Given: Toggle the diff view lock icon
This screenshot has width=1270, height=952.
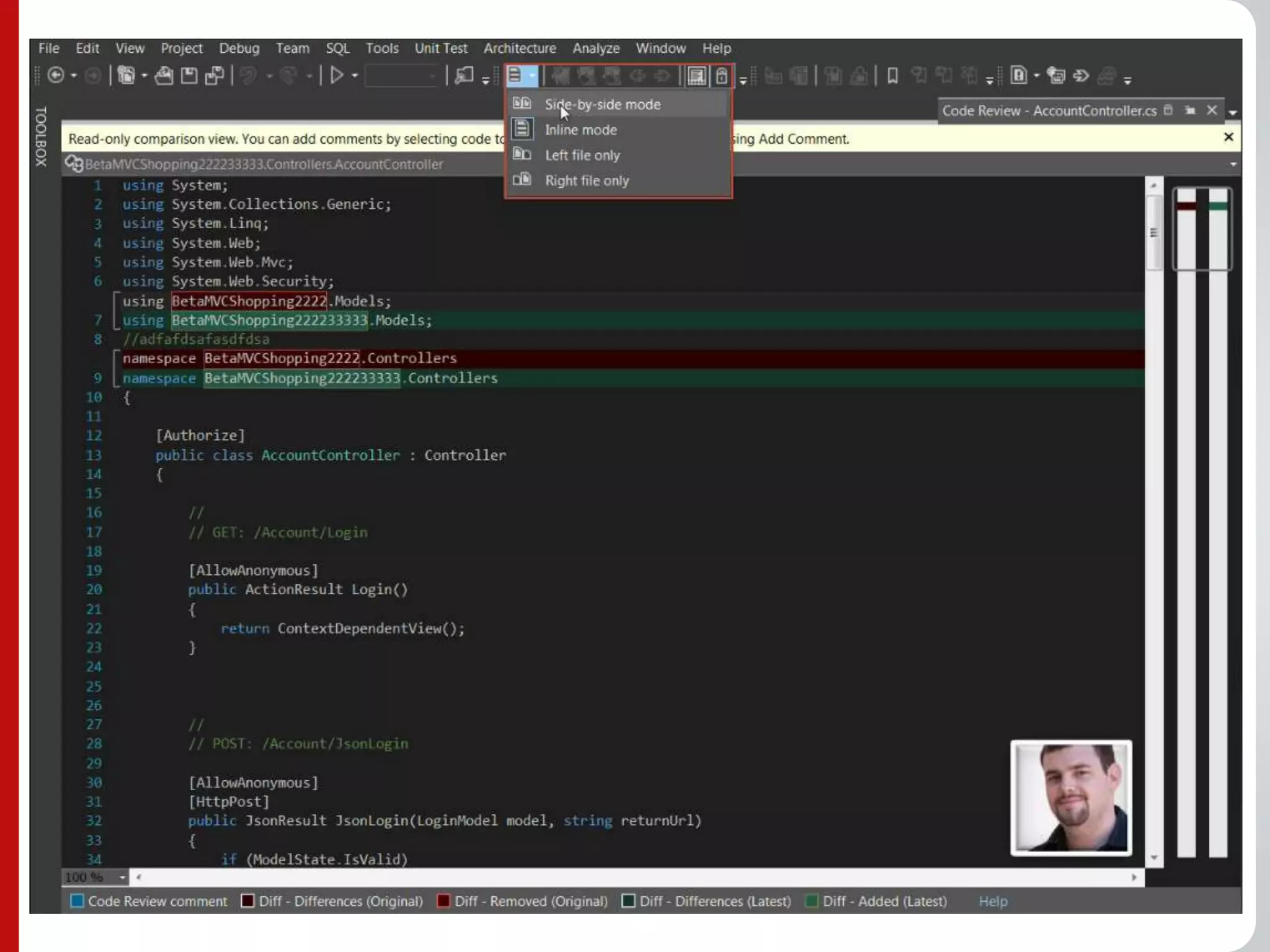Looking at the screenshot, I should (x=722, y=76).
